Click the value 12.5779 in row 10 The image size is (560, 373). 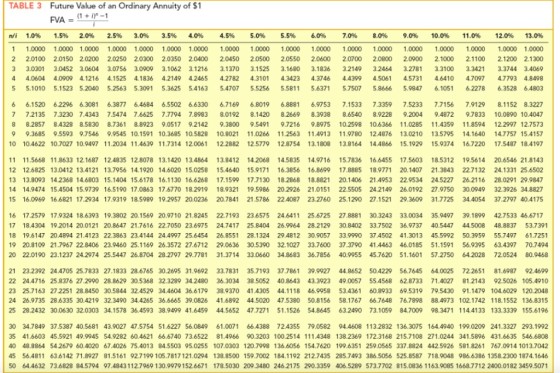coord(258,144)
